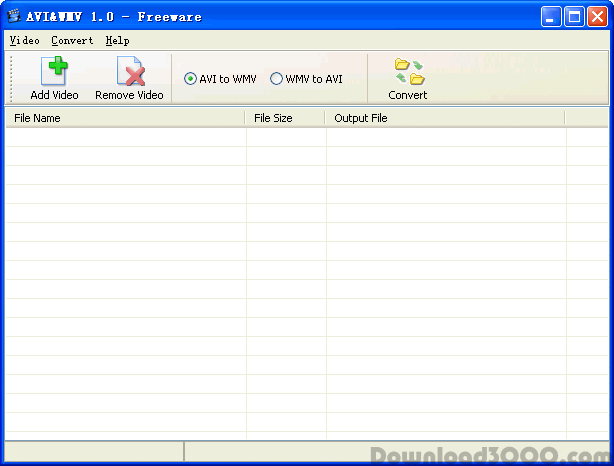Minimize the AVI&WMV window
614x466 pixels.
tap(552, 16)
